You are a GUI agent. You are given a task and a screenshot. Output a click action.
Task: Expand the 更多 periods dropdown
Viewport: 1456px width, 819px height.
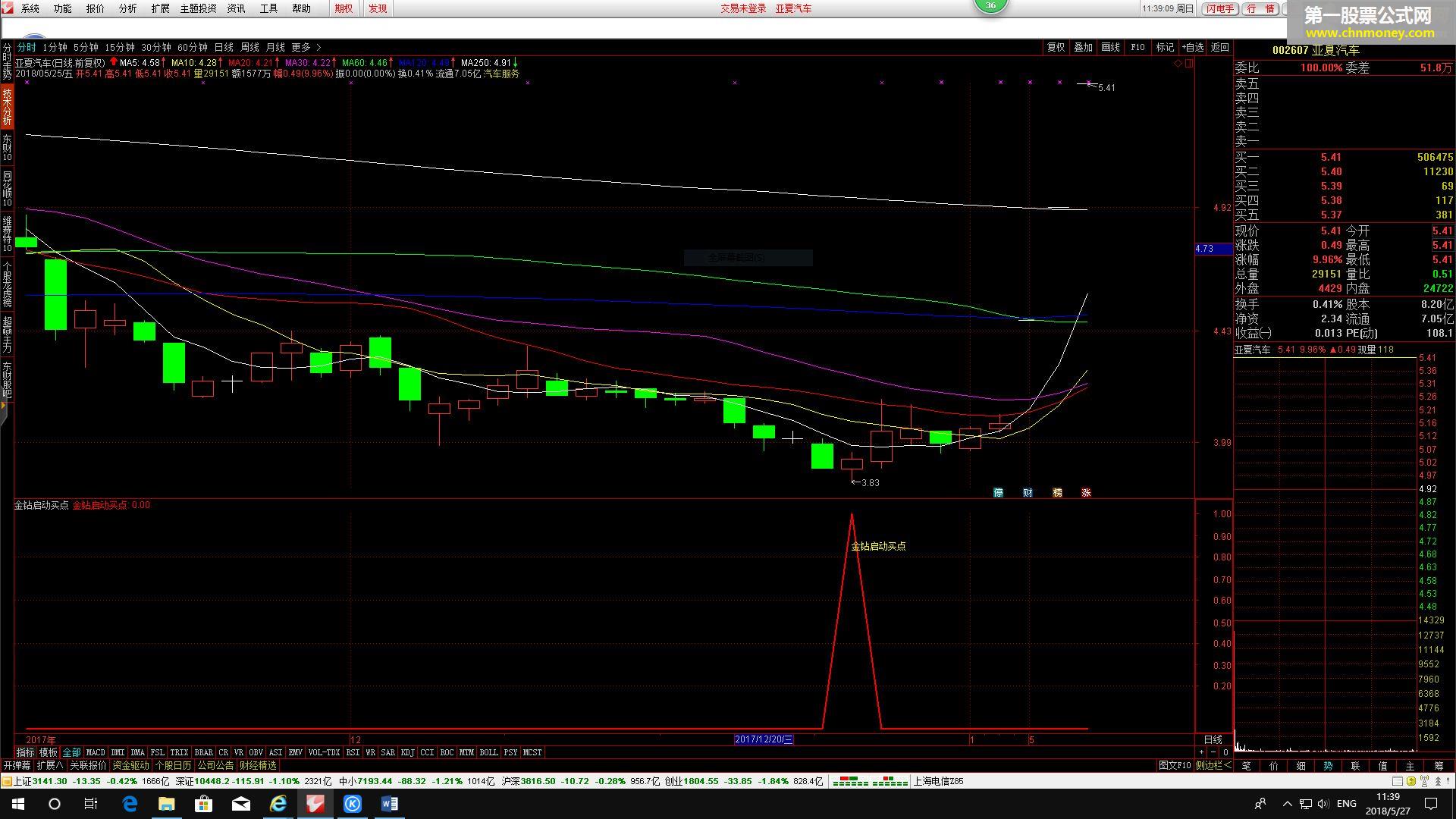[306, 47]
